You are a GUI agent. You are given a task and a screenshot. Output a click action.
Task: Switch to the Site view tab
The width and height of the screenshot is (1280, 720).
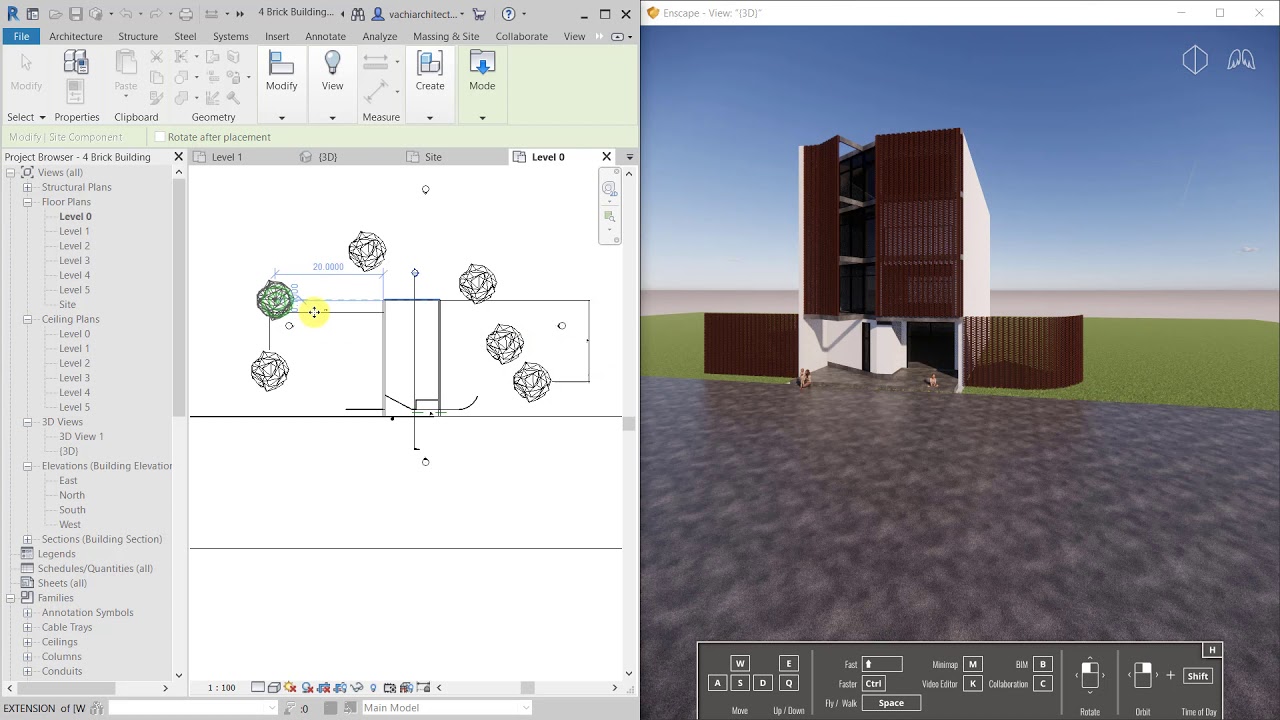point(433,157)
